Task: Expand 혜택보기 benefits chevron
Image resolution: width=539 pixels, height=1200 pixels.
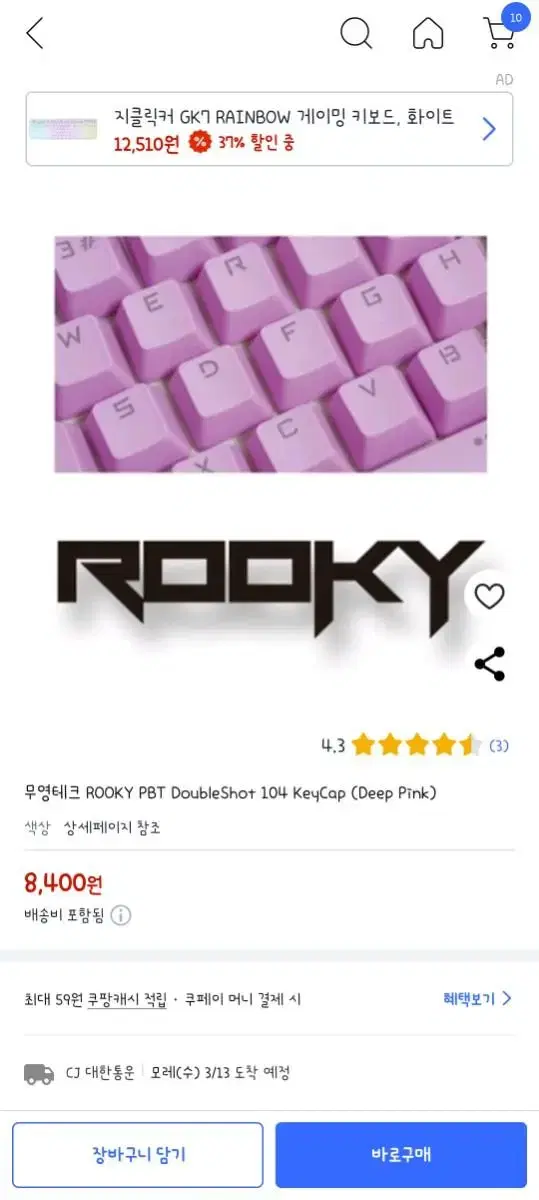Action: coord(507,998)
